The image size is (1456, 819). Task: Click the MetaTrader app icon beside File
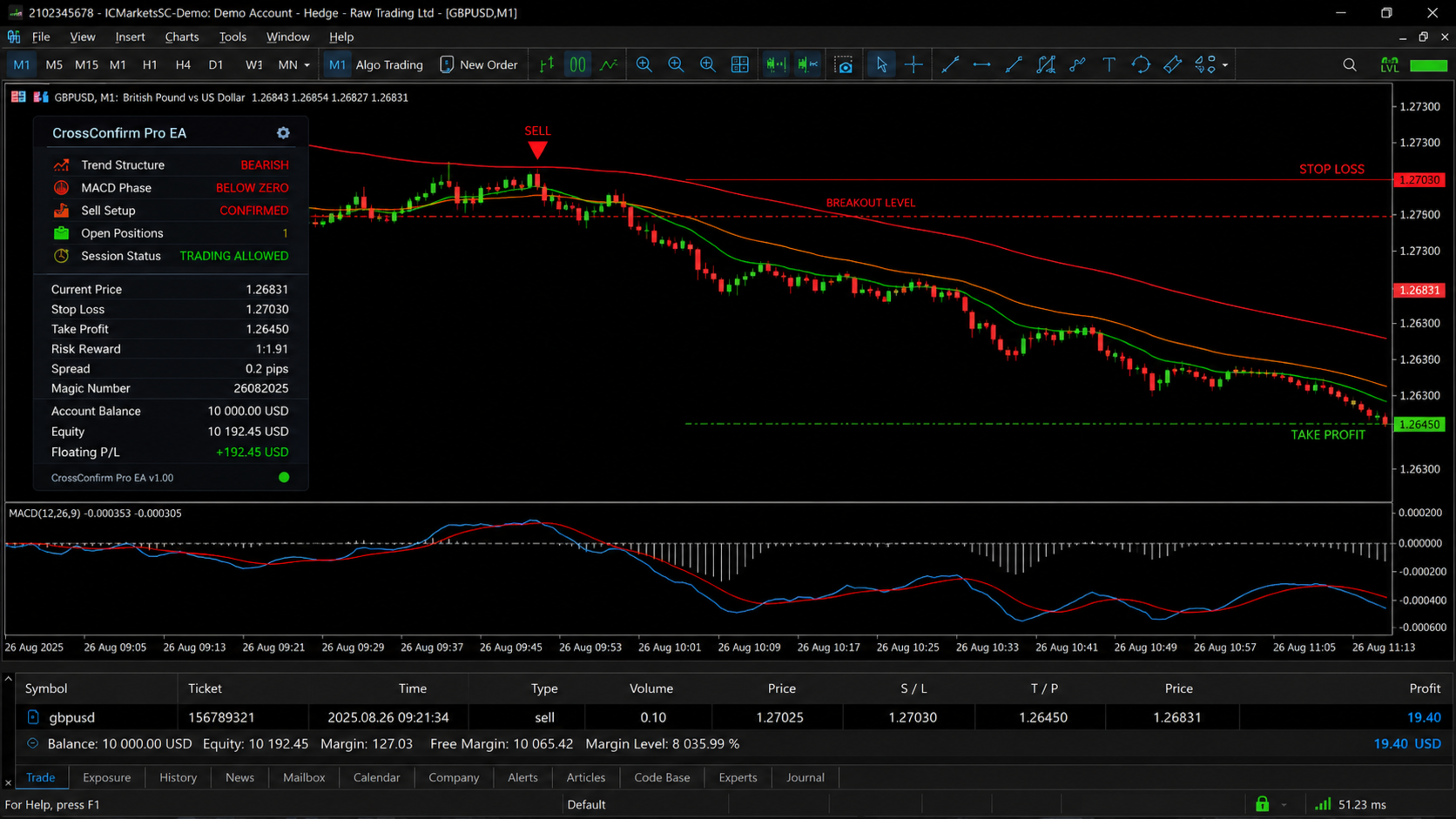[x=14, y=37]
